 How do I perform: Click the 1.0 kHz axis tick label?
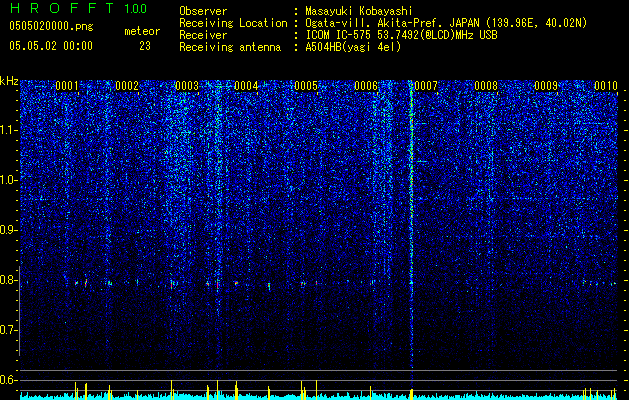8,180
